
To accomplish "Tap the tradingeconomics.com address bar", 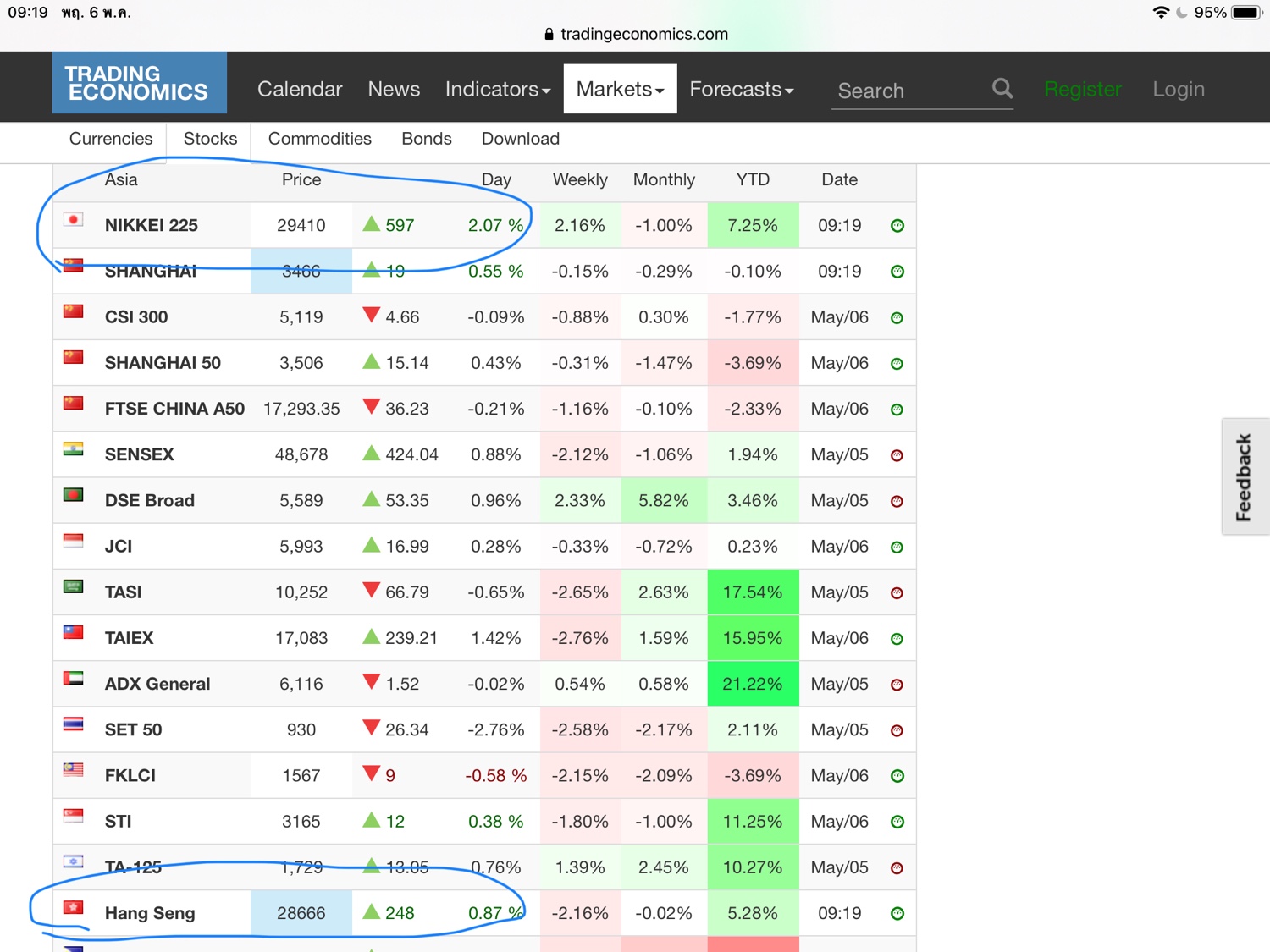I will coord(636,34).
